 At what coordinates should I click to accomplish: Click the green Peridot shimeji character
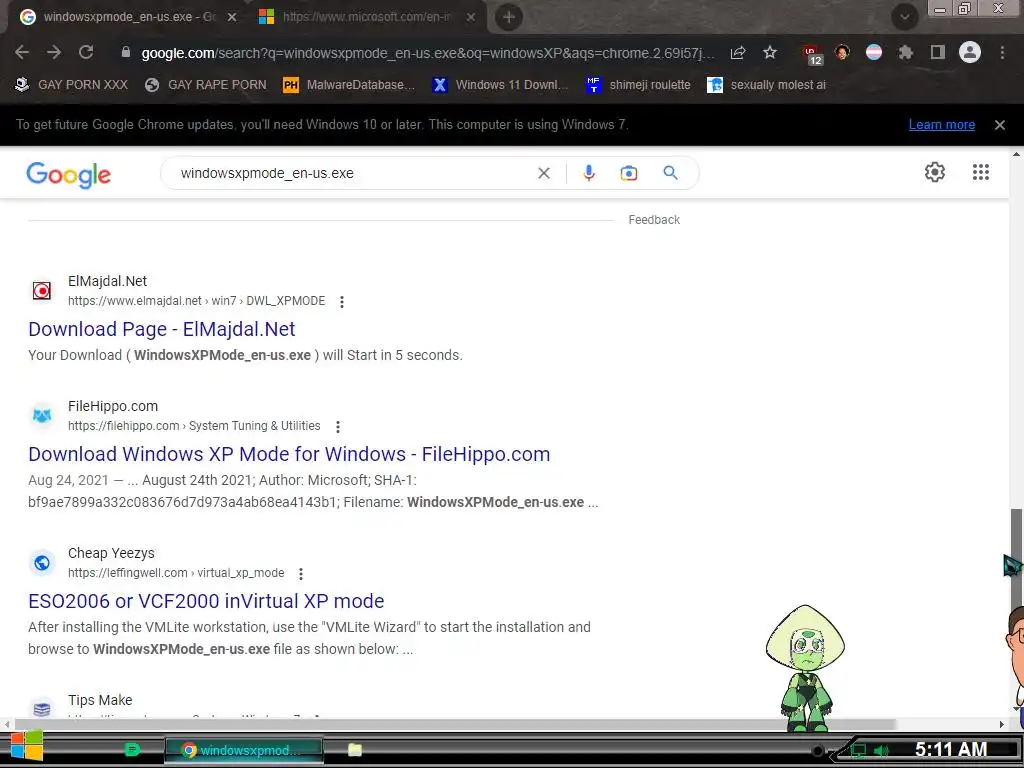pyautogui.click(x=805, y=669)
